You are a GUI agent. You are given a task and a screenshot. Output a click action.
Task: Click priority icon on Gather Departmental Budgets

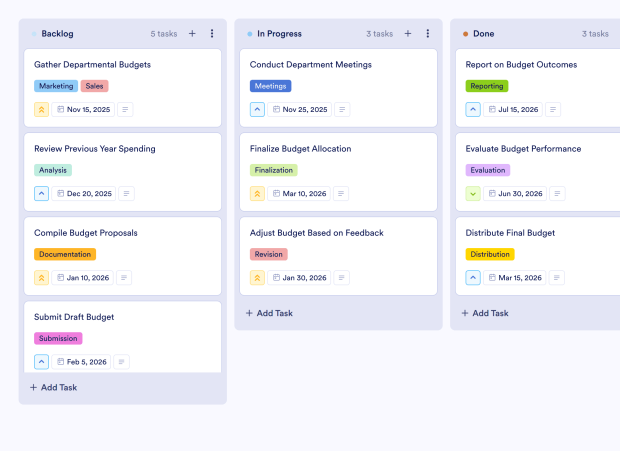42,110
